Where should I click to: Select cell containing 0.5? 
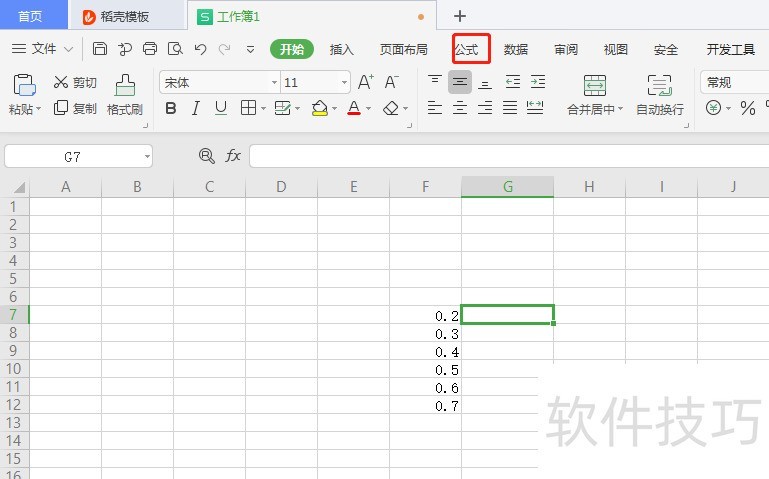coord(425,370)
